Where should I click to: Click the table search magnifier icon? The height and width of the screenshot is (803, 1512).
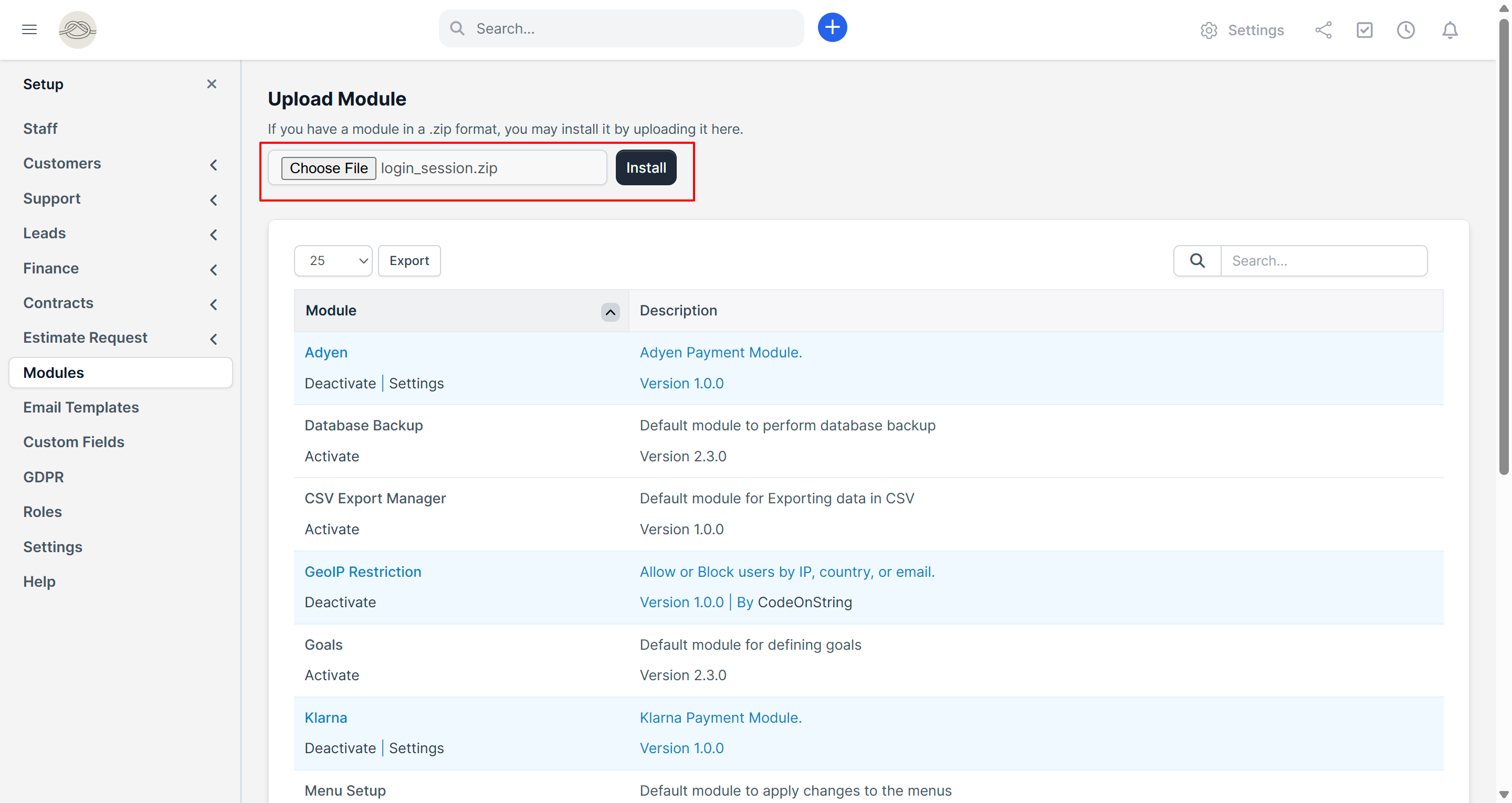1197,261
